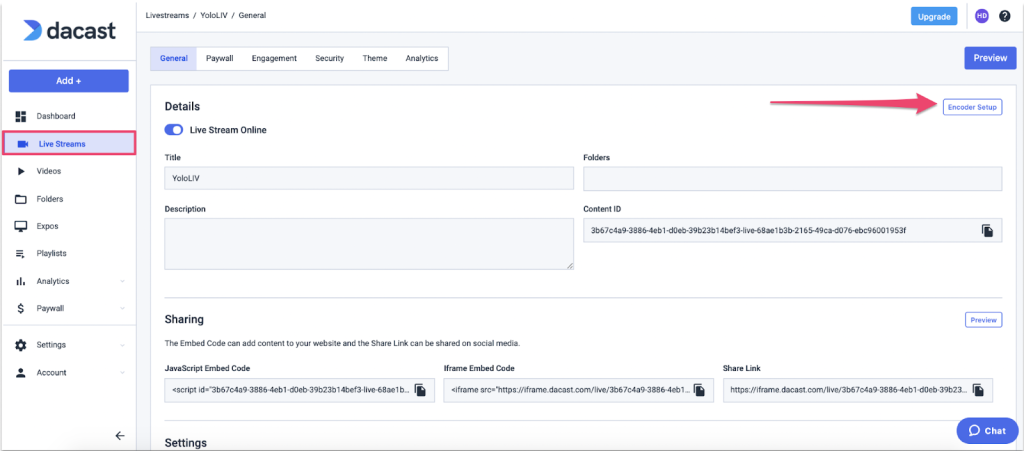Copy the Share Link
Viewport: 1024px width, 451px height.
point(978,390)
